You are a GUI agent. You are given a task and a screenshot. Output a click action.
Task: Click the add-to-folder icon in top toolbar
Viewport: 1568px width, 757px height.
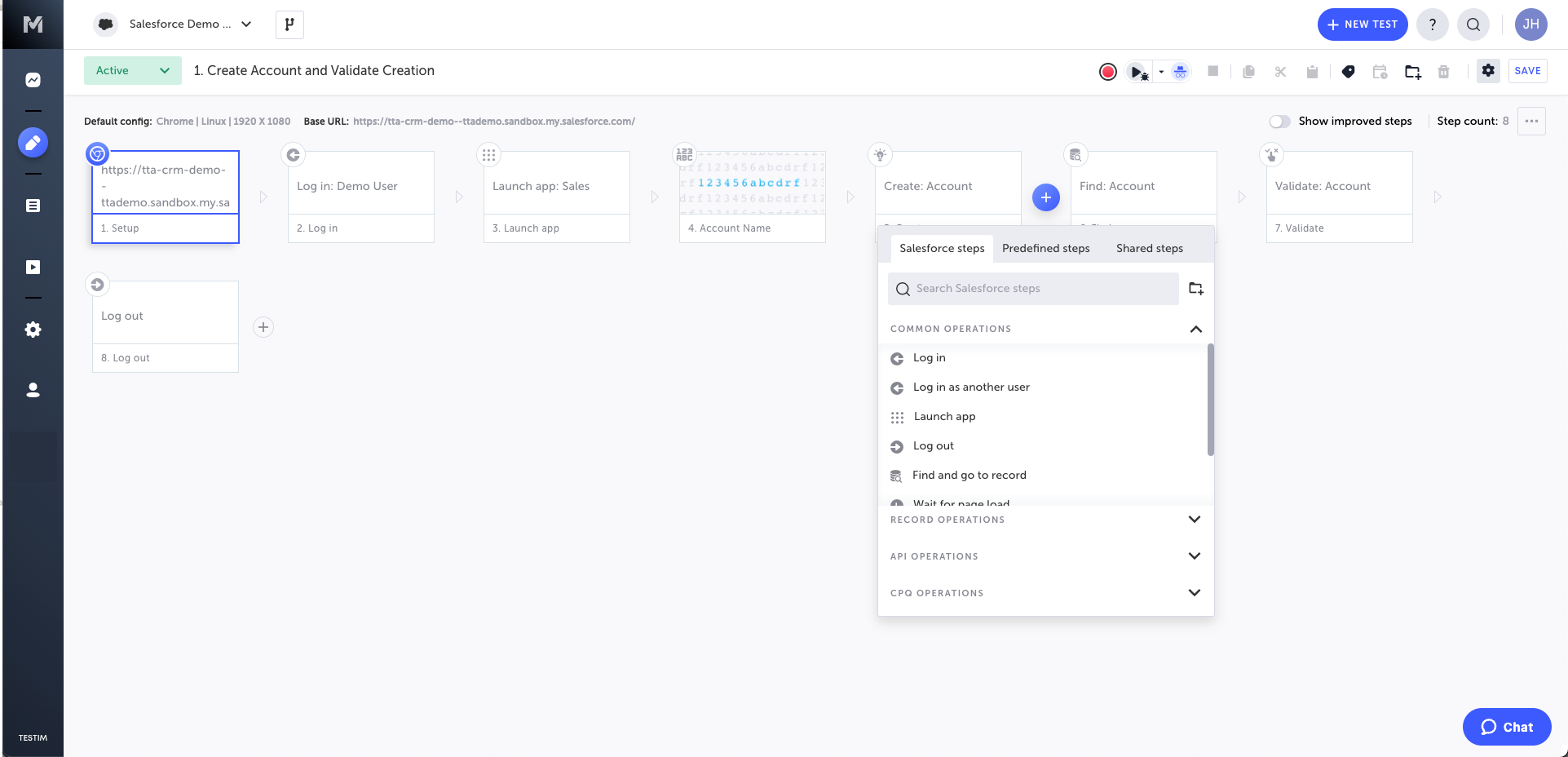click(1412, 72)
